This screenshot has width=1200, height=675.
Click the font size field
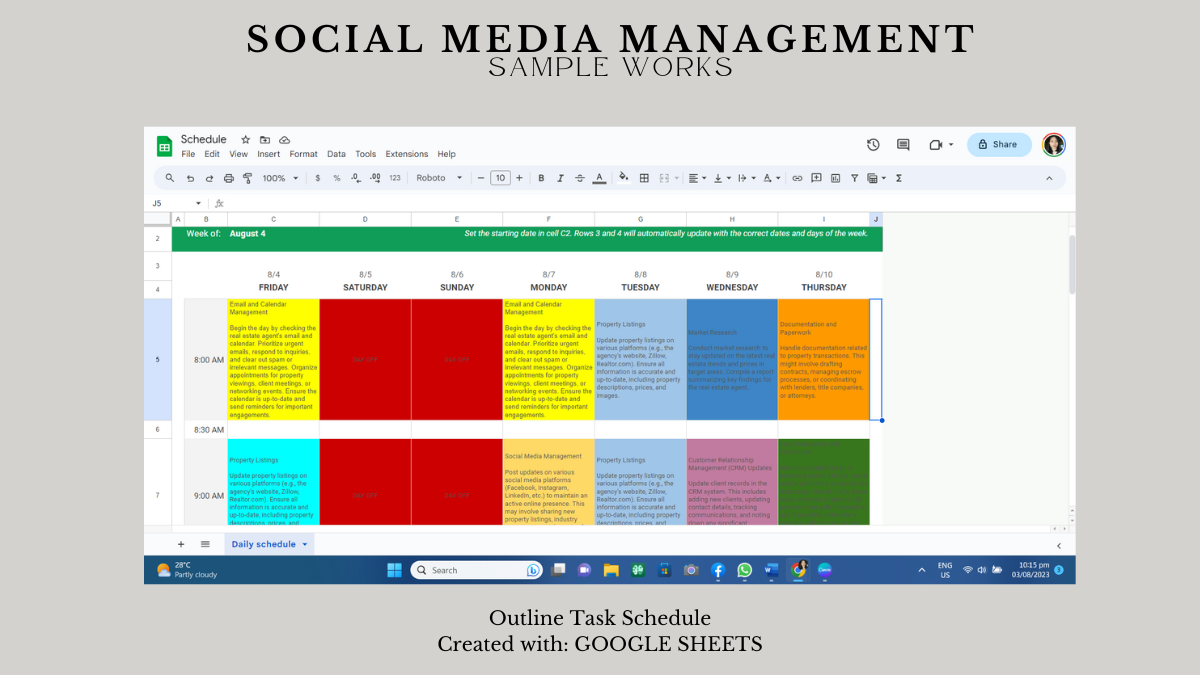(500, 178)
